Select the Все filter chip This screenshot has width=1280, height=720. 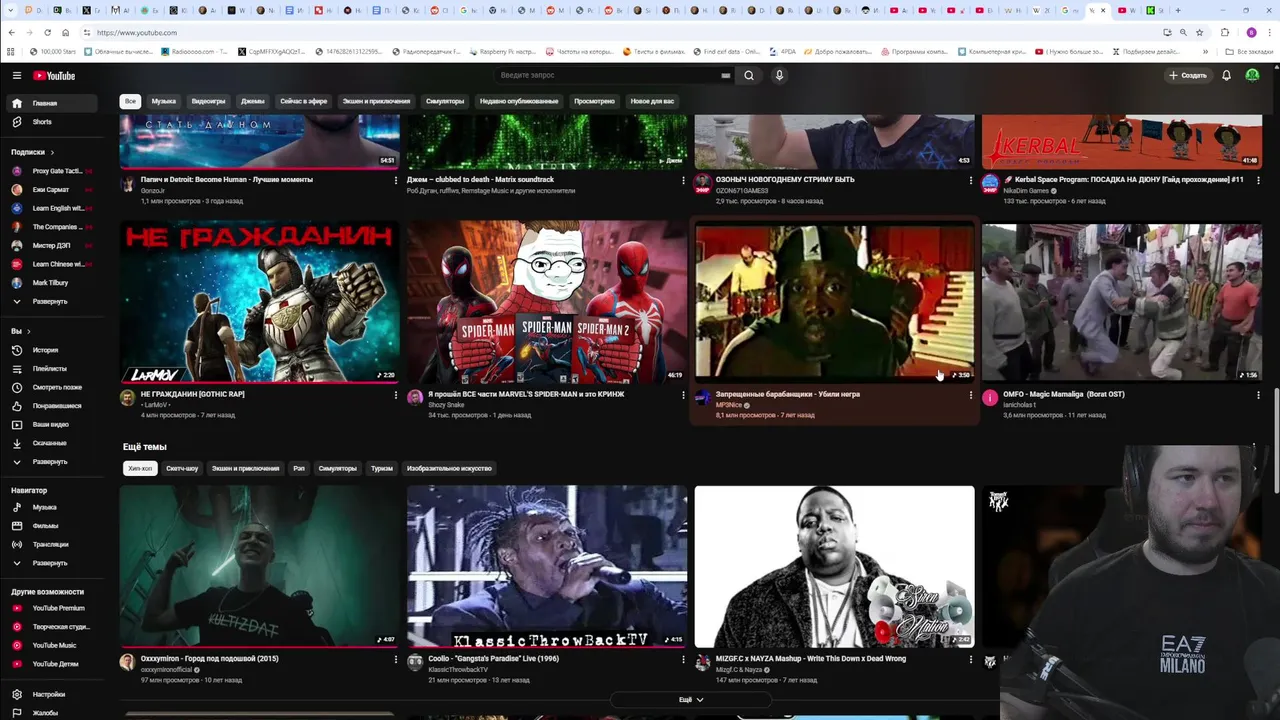pos(130,101)
